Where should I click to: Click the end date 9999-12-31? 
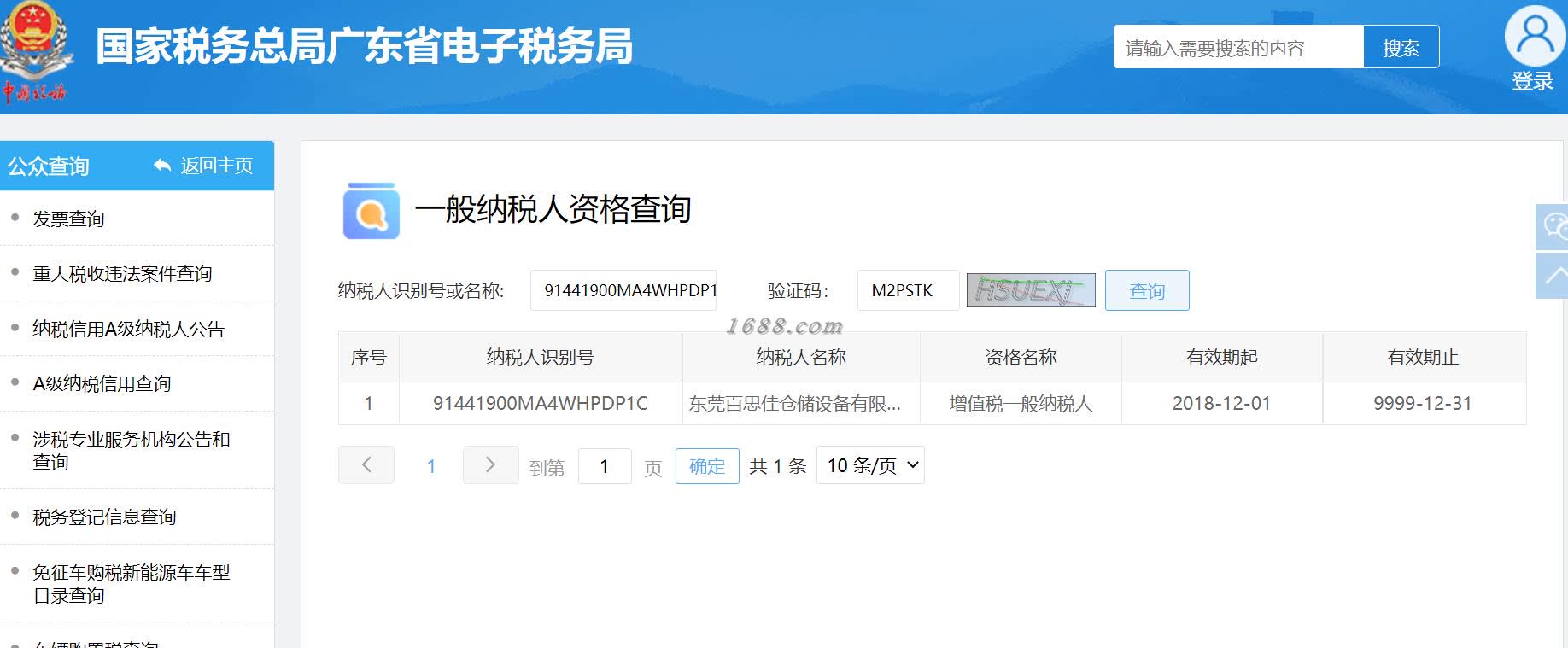coord(1423,403)
